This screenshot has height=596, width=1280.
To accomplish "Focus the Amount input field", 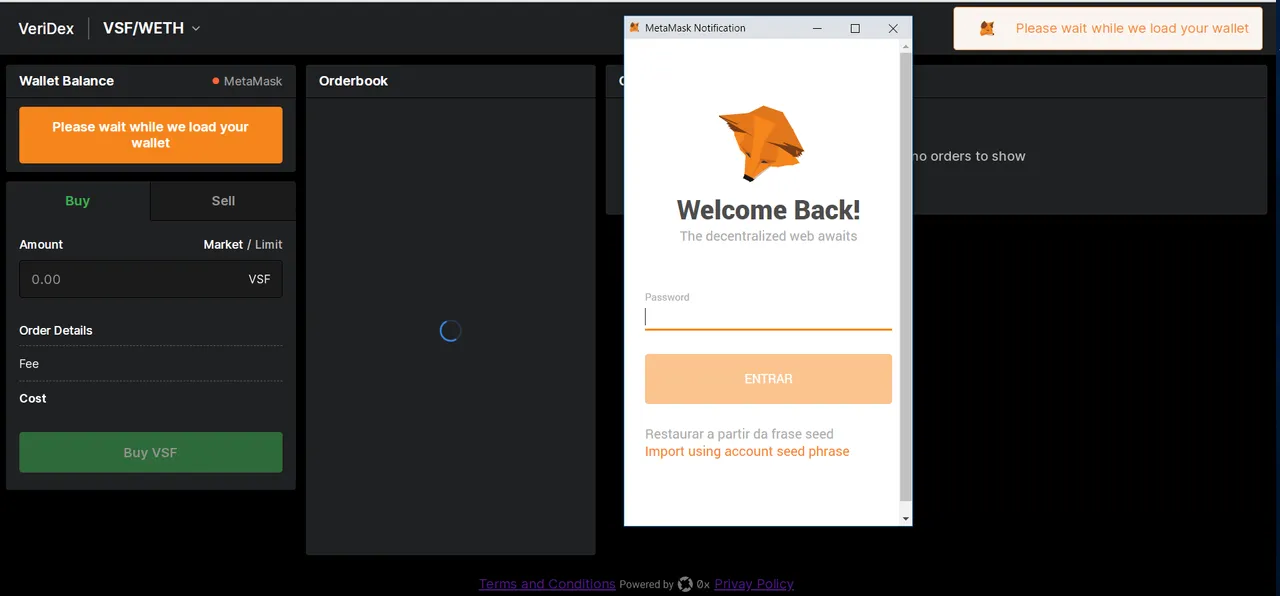I will [151, 279].
